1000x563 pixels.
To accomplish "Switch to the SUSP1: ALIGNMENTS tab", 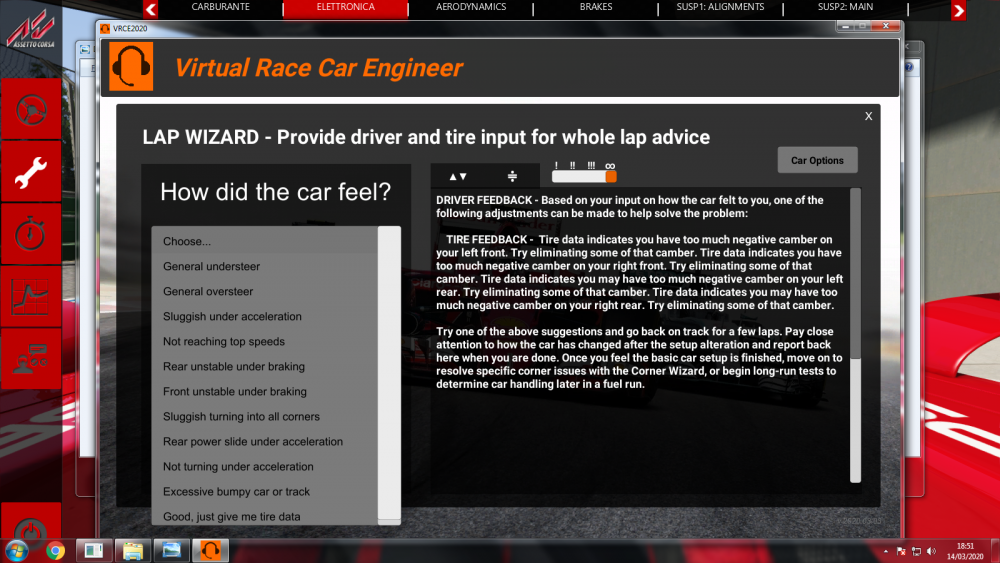I will 720,7.
